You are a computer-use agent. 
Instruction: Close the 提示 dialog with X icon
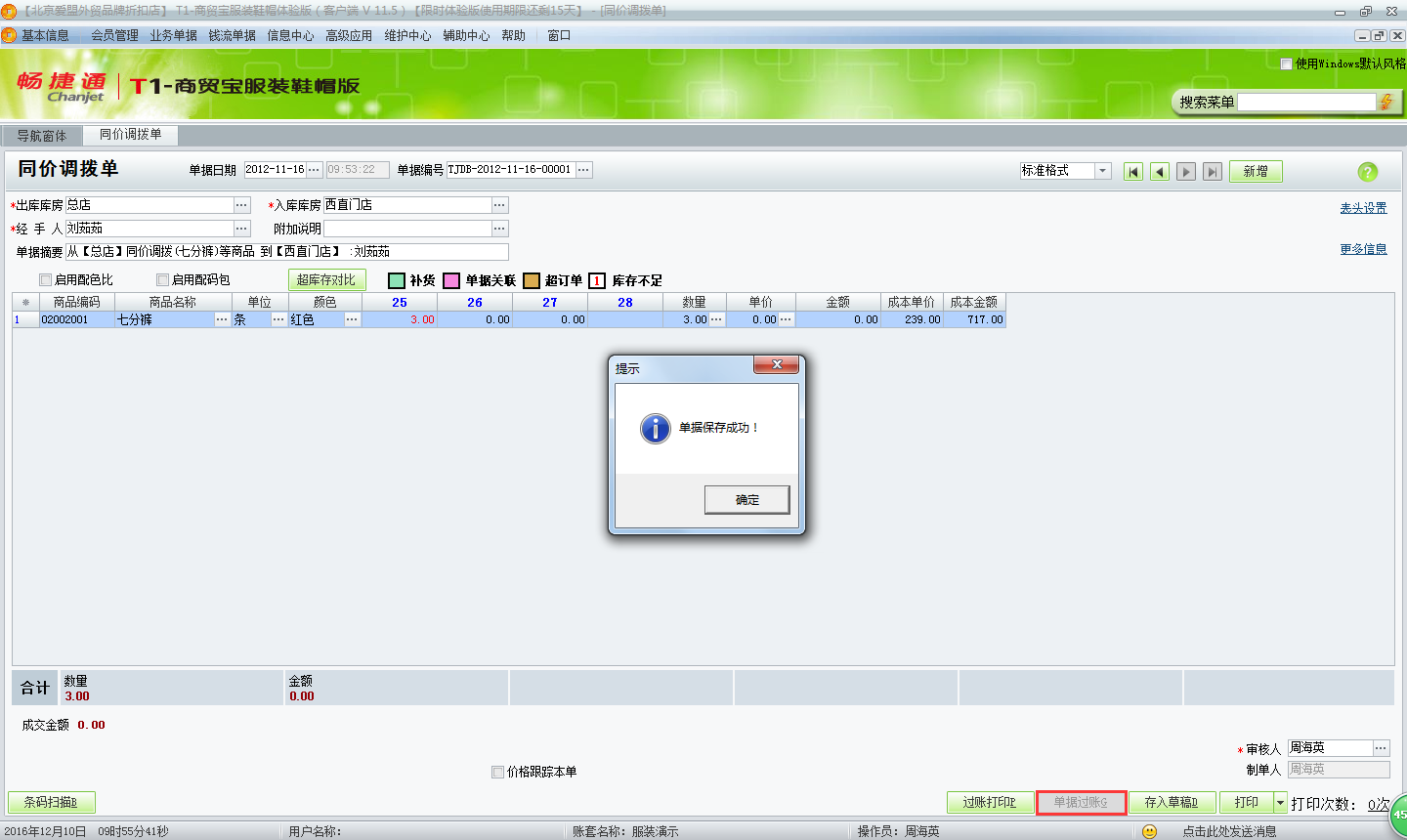(777, 364)
